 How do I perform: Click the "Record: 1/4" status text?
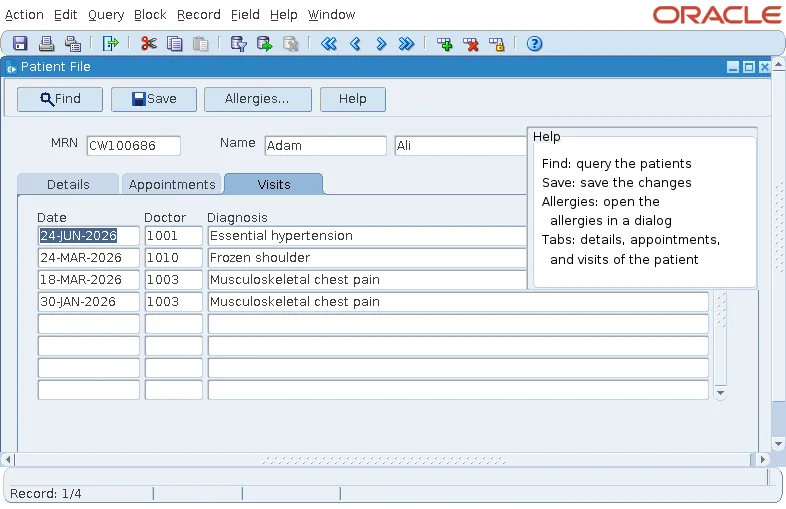point(46,494)
